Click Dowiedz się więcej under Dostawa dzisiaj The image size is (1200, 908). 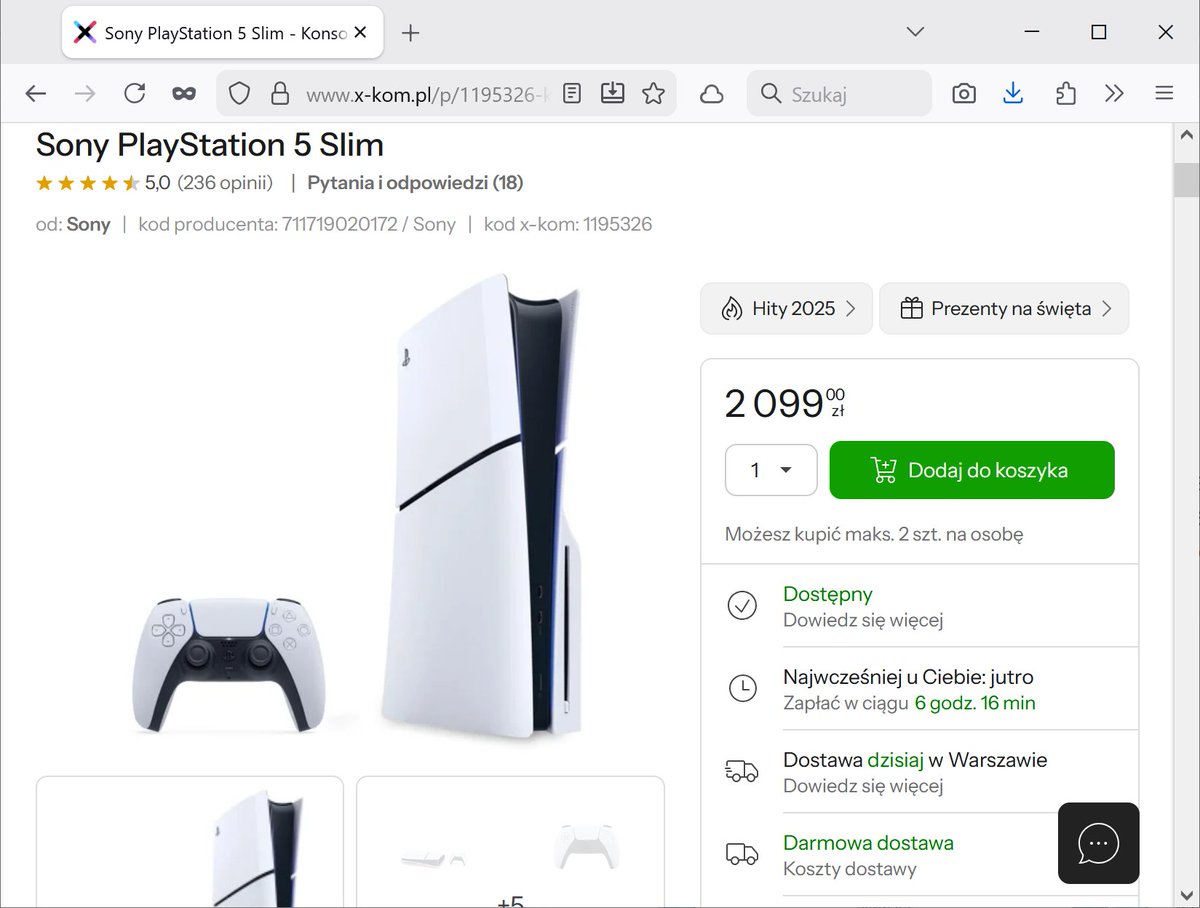[863, 786]
